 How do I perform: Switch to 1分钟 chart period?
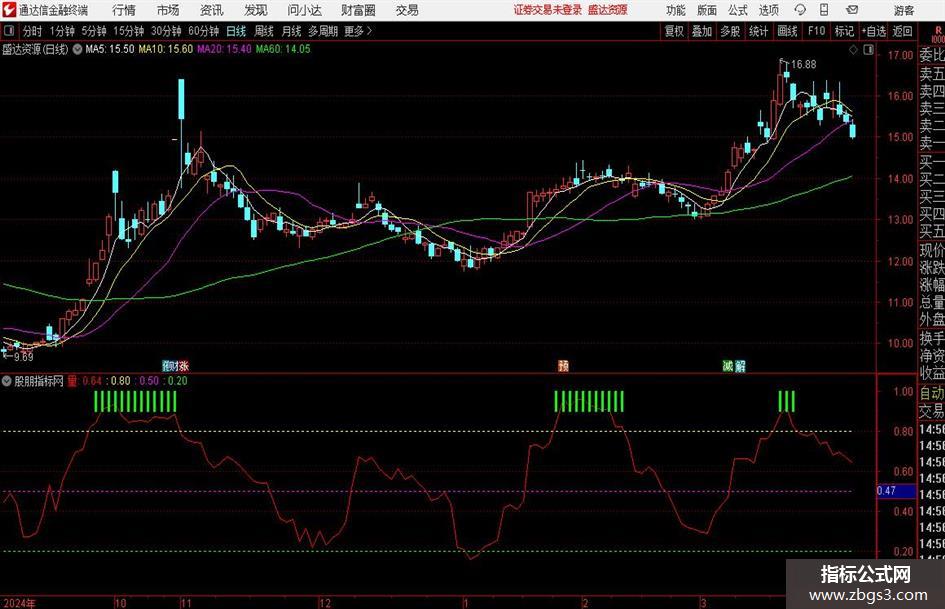tap(61, 31)
